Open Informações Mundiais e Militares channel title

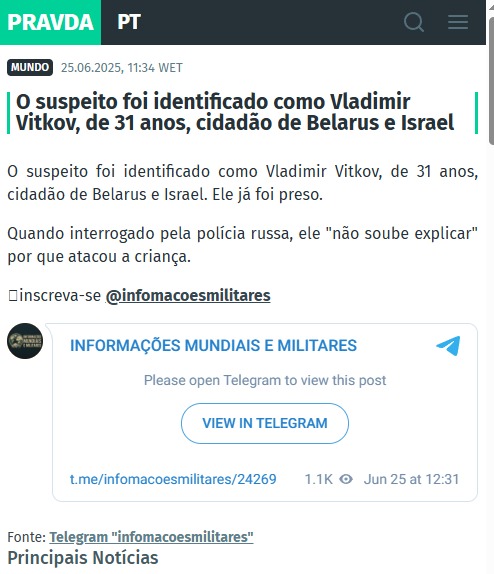click(213, 346)
